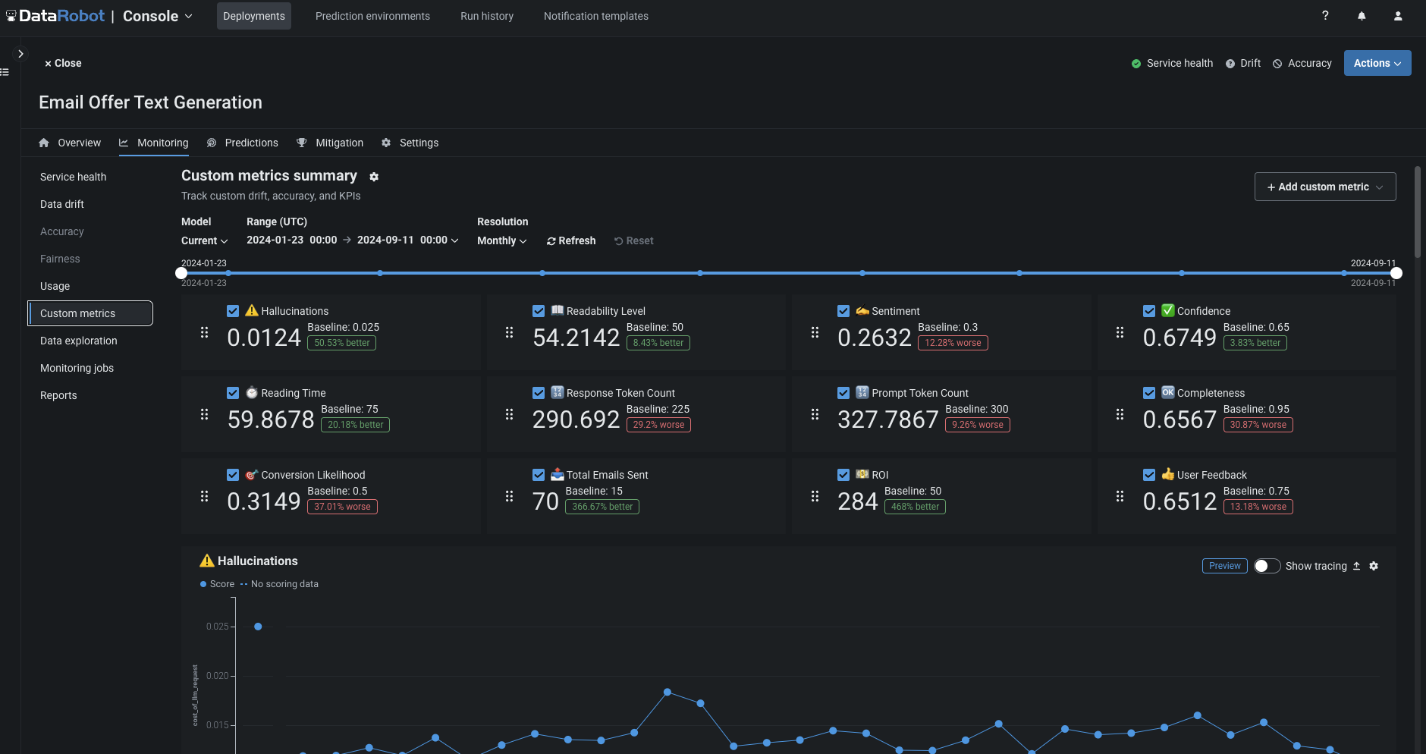
Task: Click the Preview button on the Hallucinations chart
Action: (1224, 565)
